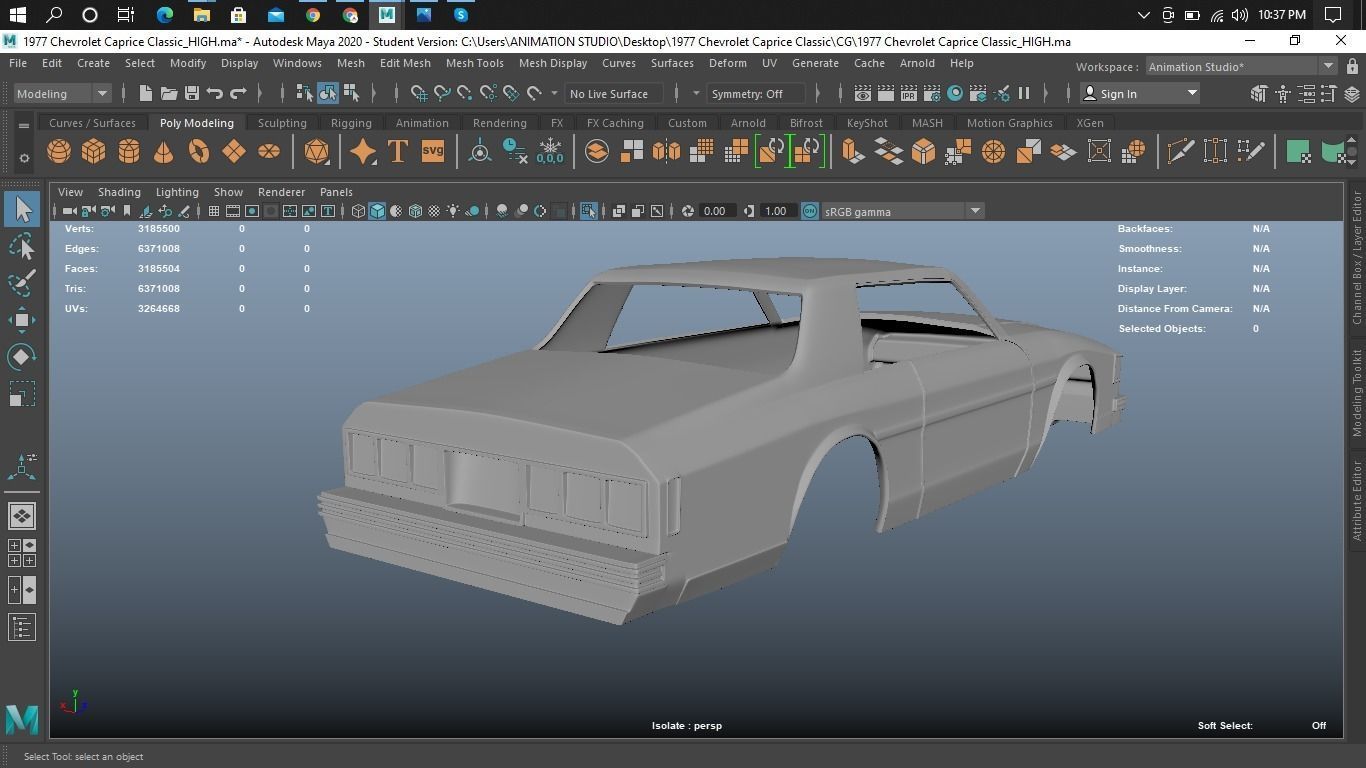Open the Symmetry Off dropdown
The height and width of the screenshot is (768, 1366).
756,94
